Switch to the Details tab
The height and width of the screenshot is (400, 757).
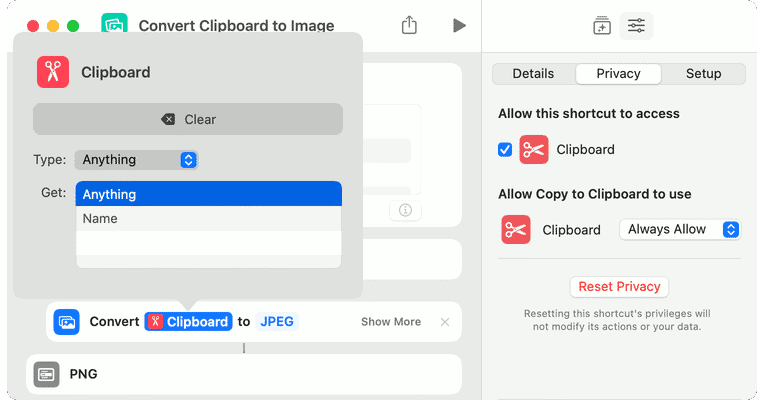click(533, 74)
